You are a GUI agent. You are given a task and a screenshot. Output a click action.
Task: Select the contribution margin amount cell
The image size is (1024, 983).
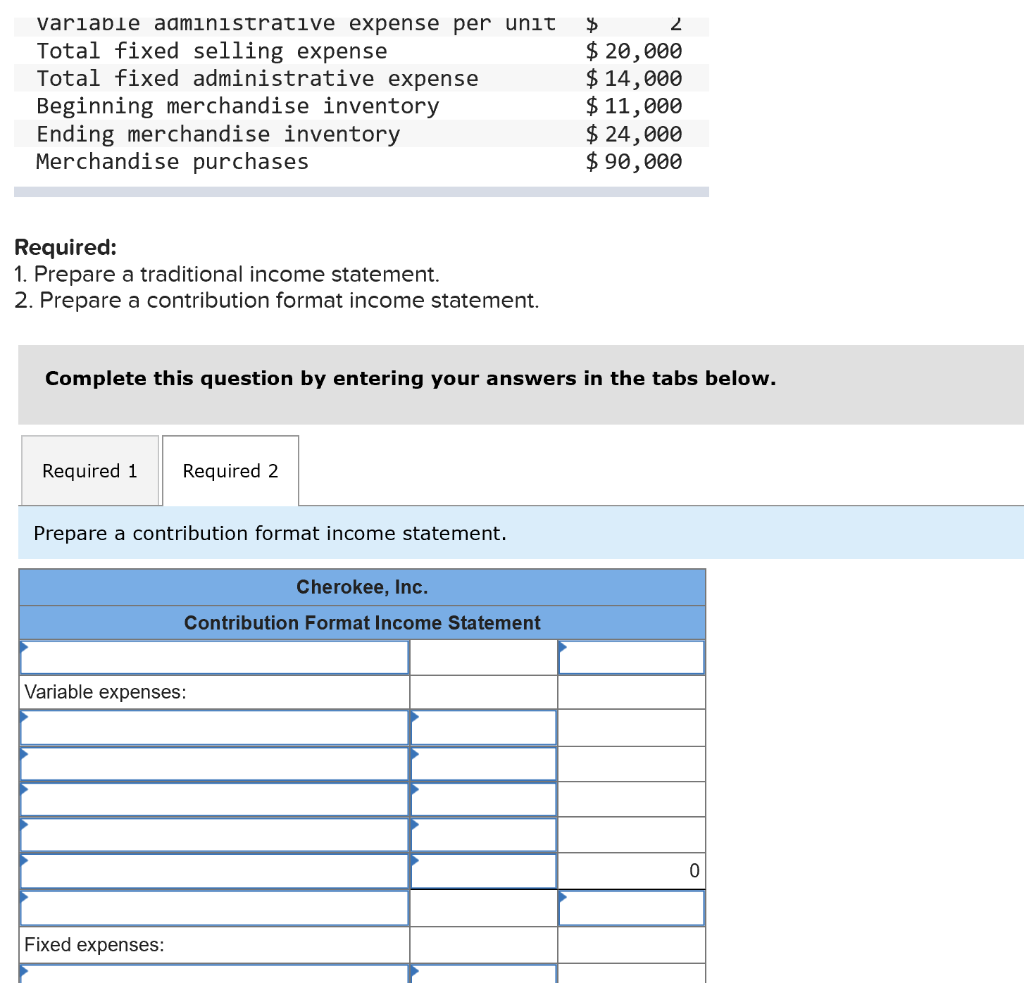point(631,908)
